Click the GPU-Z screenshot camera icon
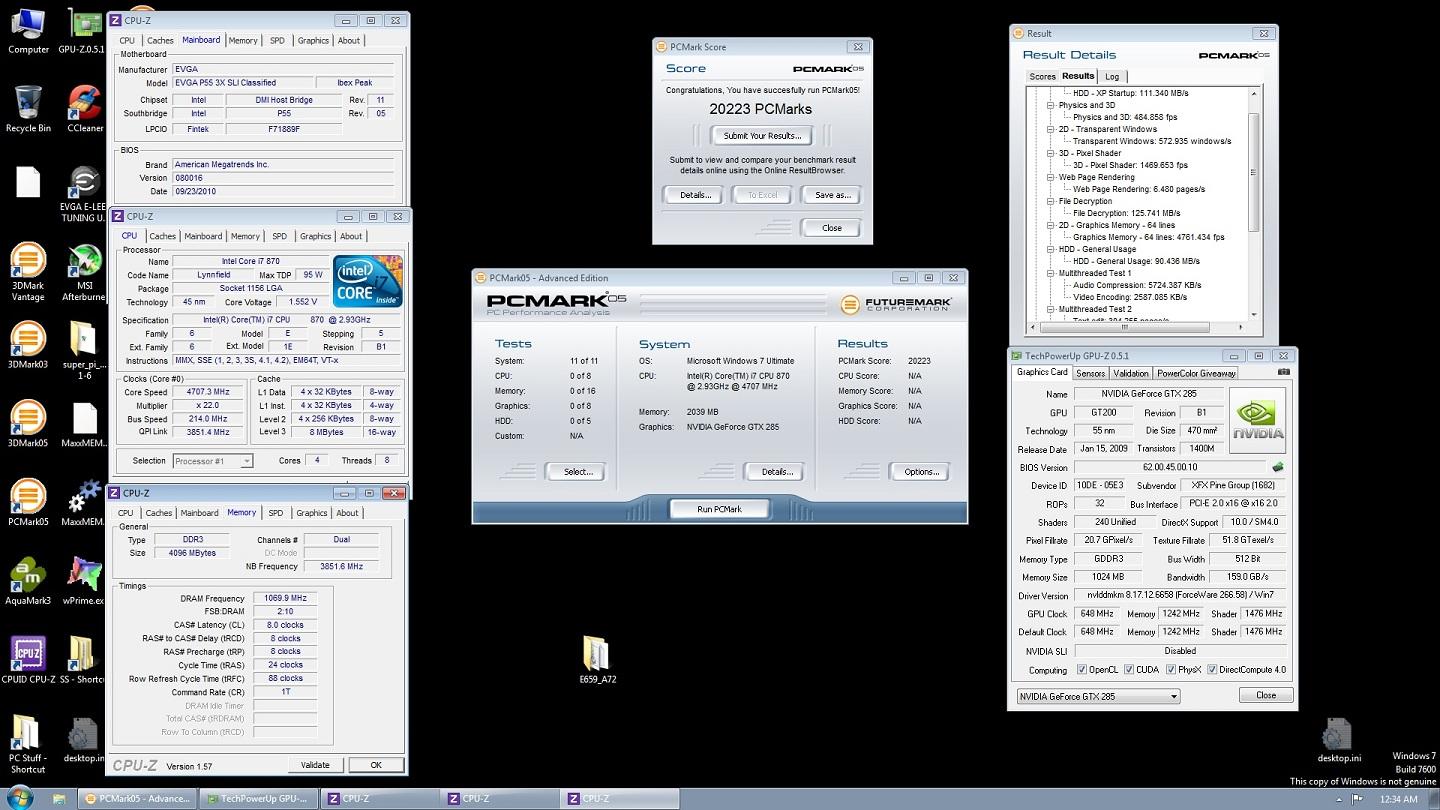 coord(1284,372)
